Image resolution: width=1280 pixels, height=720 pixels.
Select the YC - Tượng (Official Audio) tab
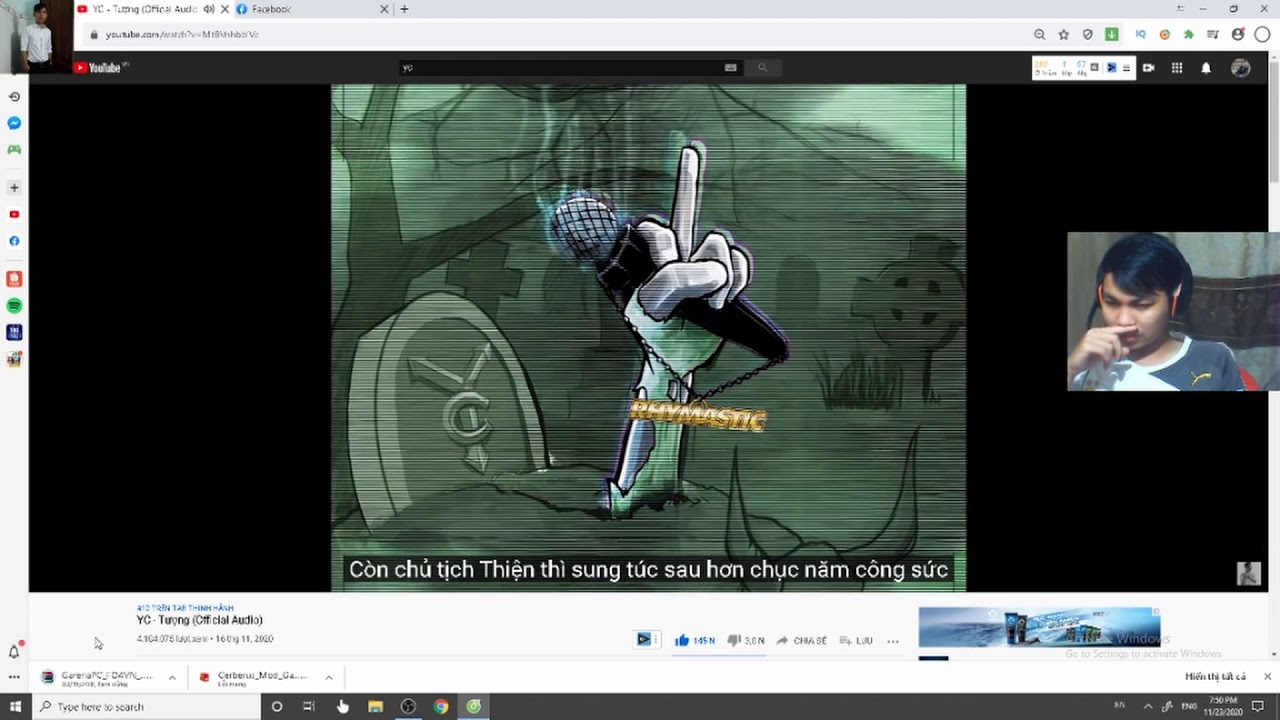point(153,9)
